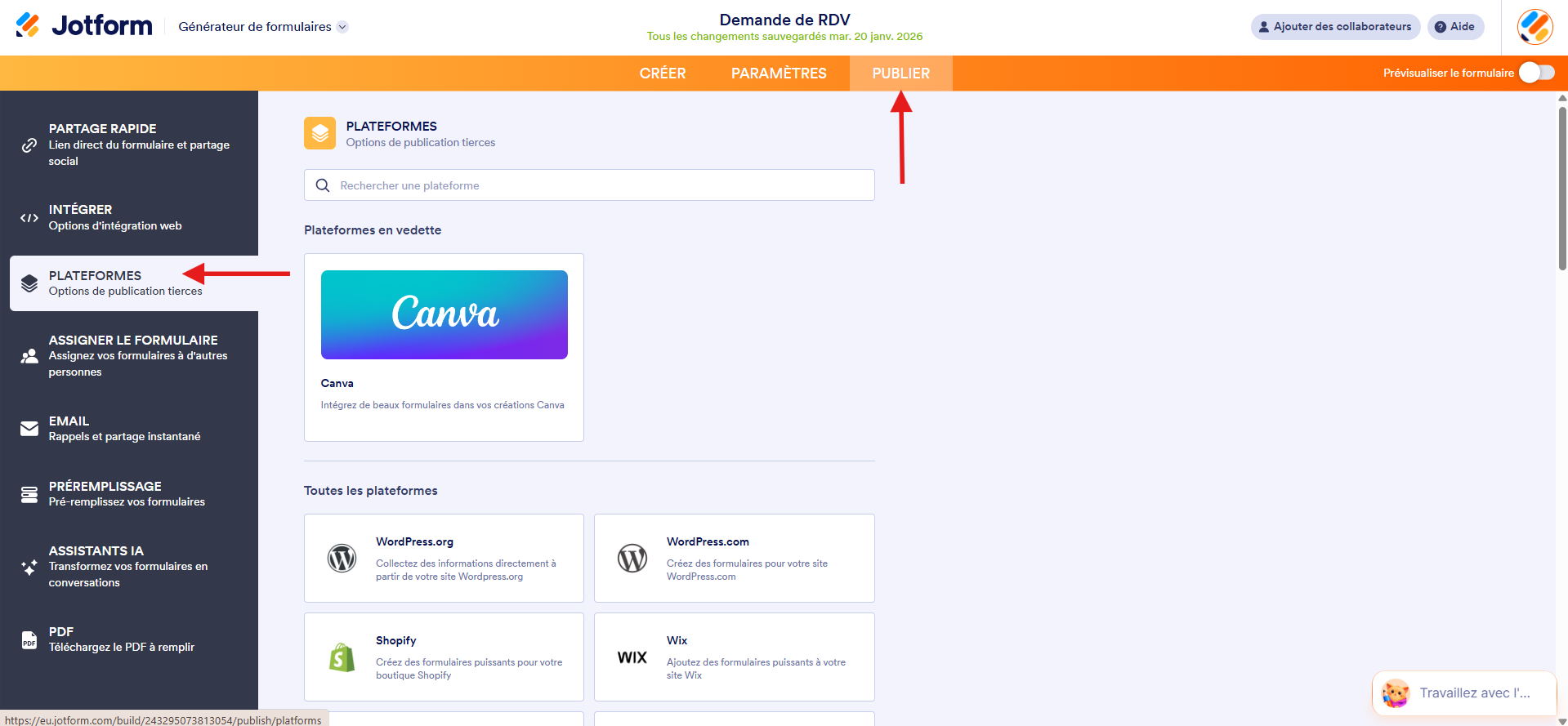Screen dimensions: 1568x726
Task: Click scrollbar down arrow
Action: point(1562,721)
